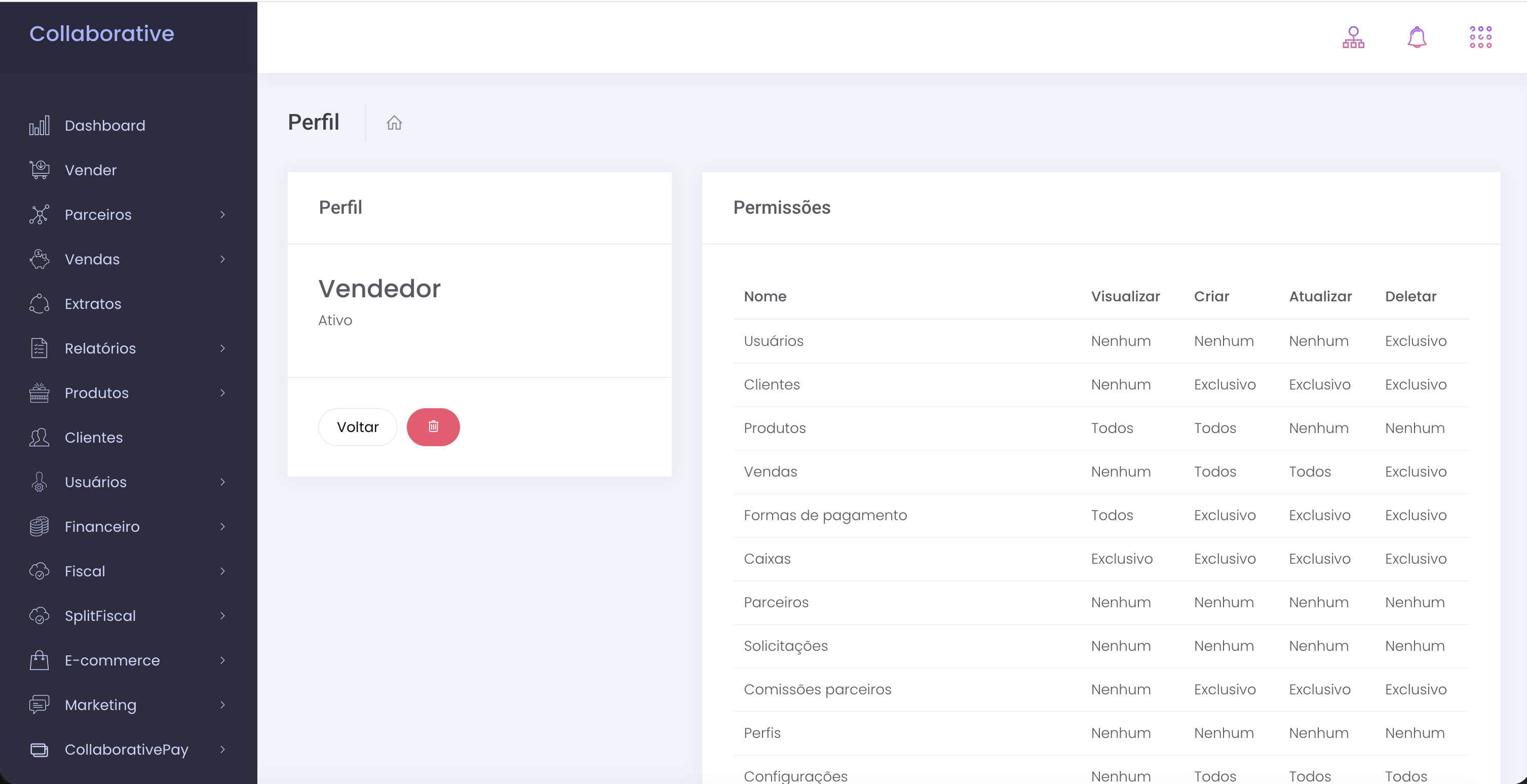The height and width of the screenshot is (784, 1527).
Task: Select the Solicitações row name
Action: coord(786,646)
